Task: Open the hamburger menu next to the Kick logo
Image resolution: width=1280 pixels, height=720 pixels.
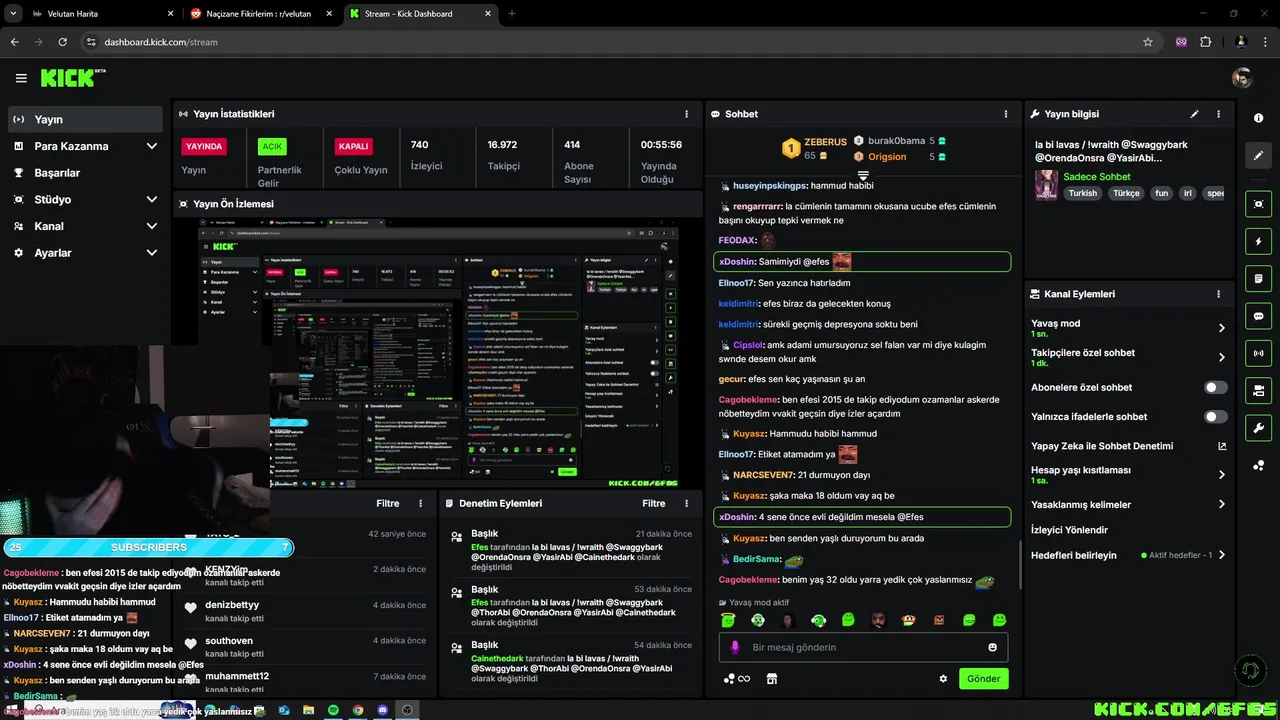Action: pyautogui.click(x=21, y=78)
